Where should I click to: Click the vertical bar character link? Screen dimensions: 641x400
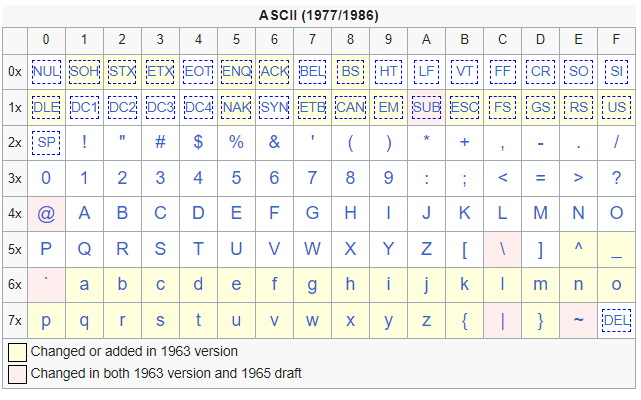click(502, 320)
